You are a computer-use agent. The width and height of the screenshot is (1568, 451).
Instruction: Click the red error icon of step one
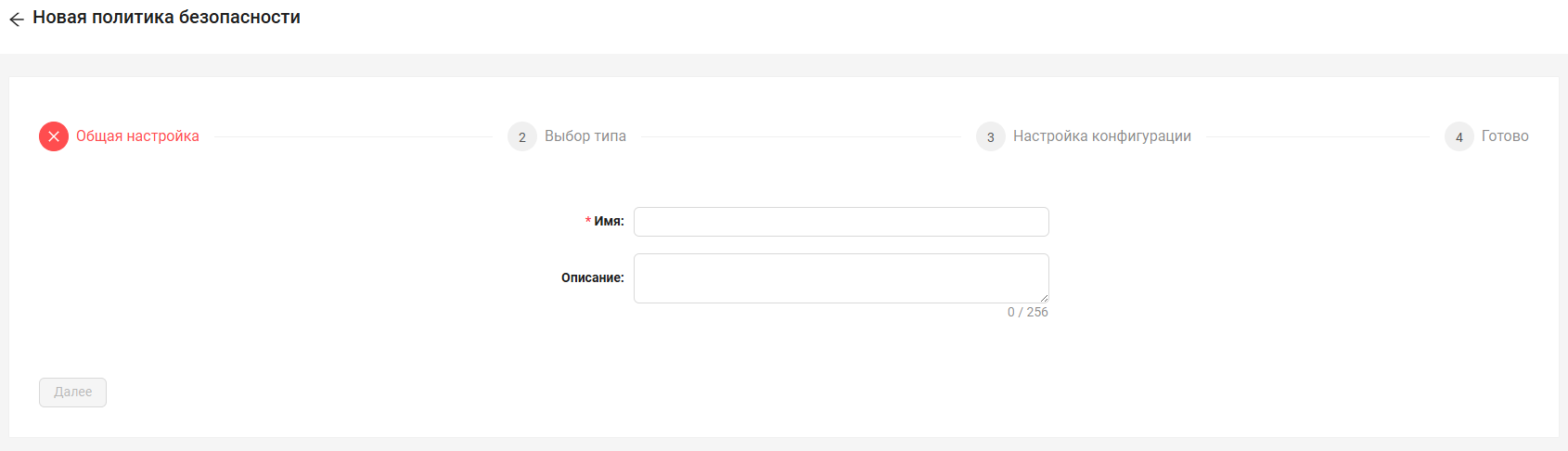tap(54, 136)
